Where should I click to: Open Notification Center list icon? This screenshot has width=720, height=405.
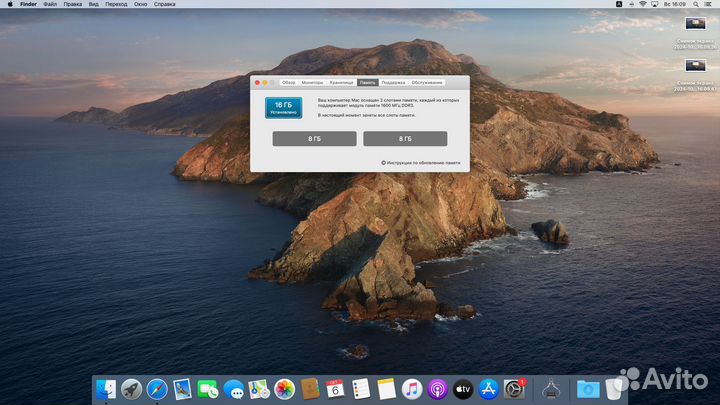(x=709, y=4)
